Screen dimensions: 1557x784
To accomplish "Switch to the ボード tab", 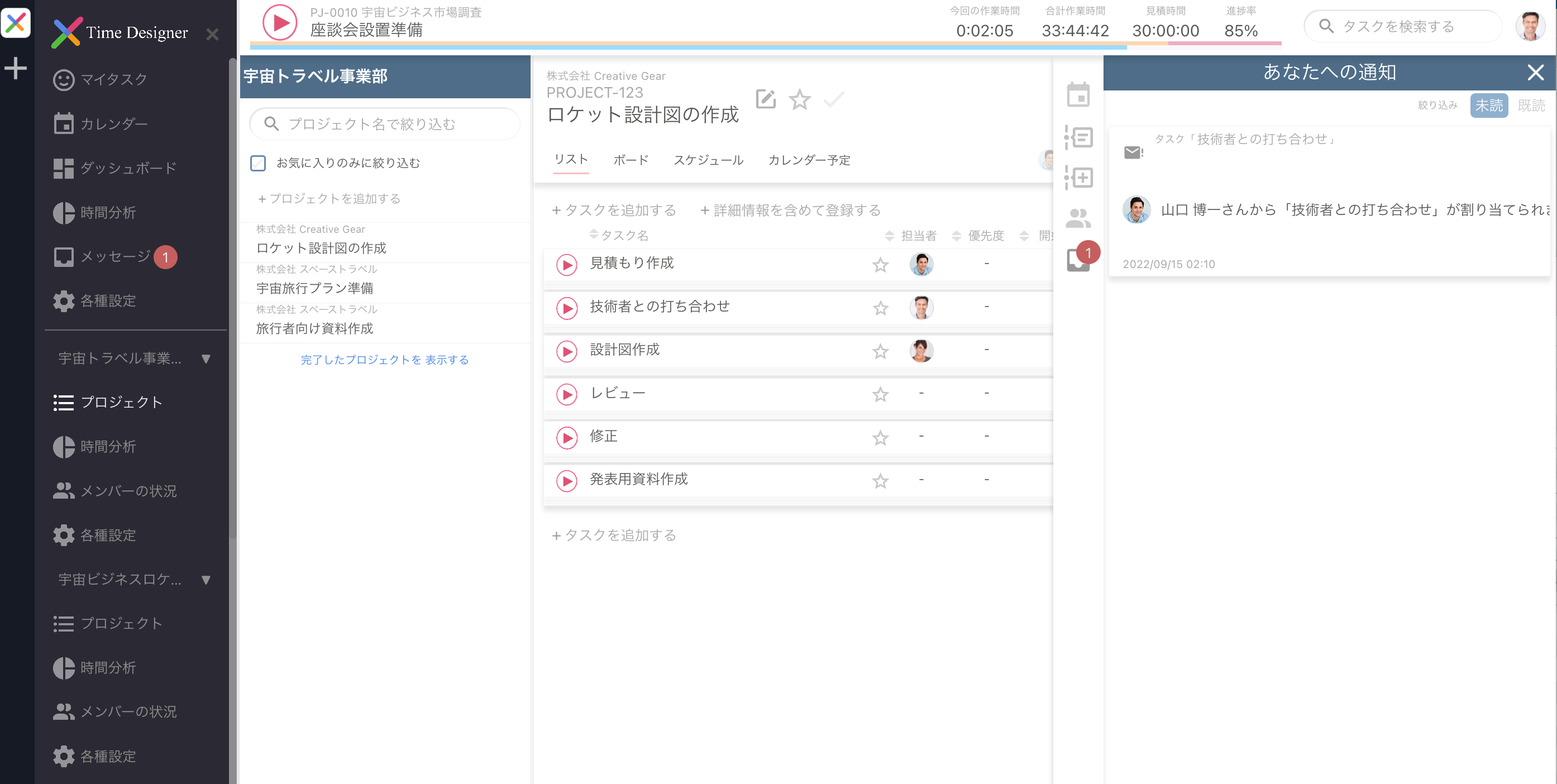I will coord(631,160).
